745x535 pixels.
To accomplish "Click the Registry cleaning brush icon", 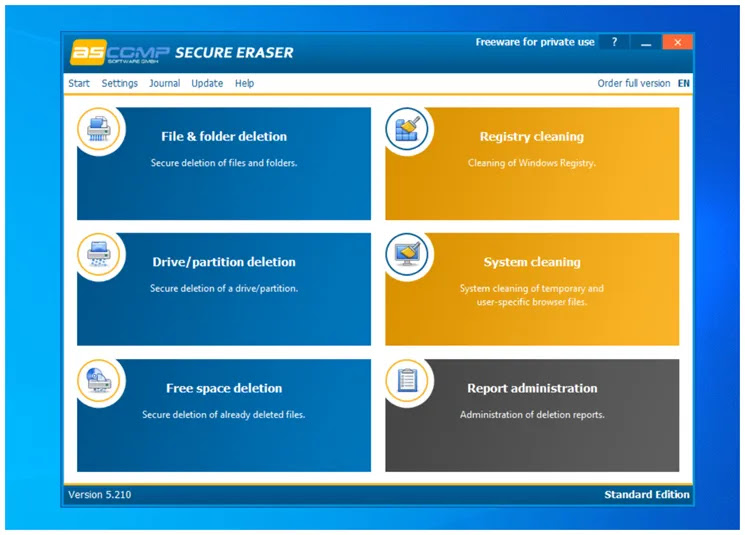I will click(407, 129).
